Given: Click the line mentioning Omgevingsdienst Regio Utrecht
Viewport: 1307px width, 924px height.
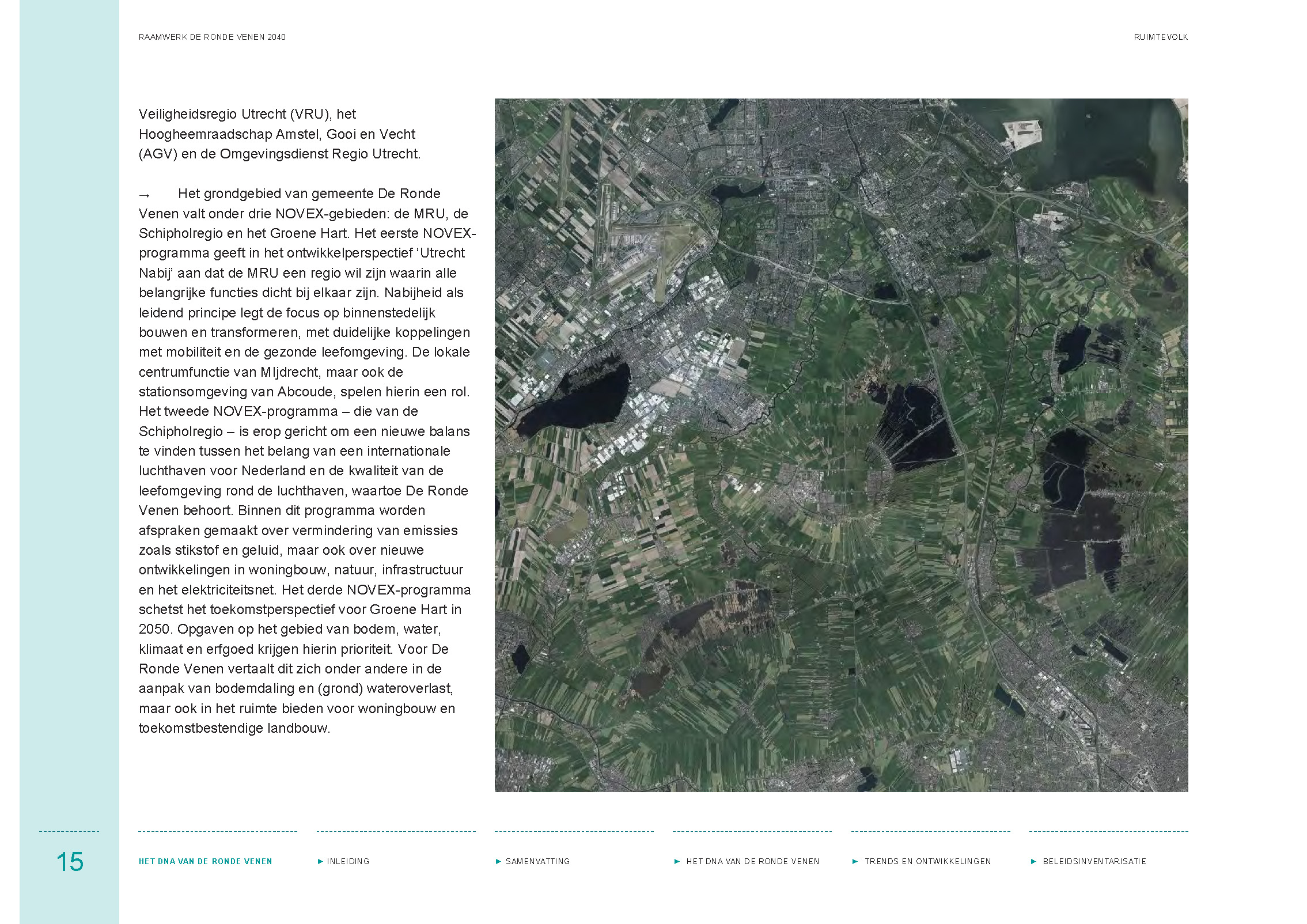Looking at the screenshot, I should tap(280, 154).
